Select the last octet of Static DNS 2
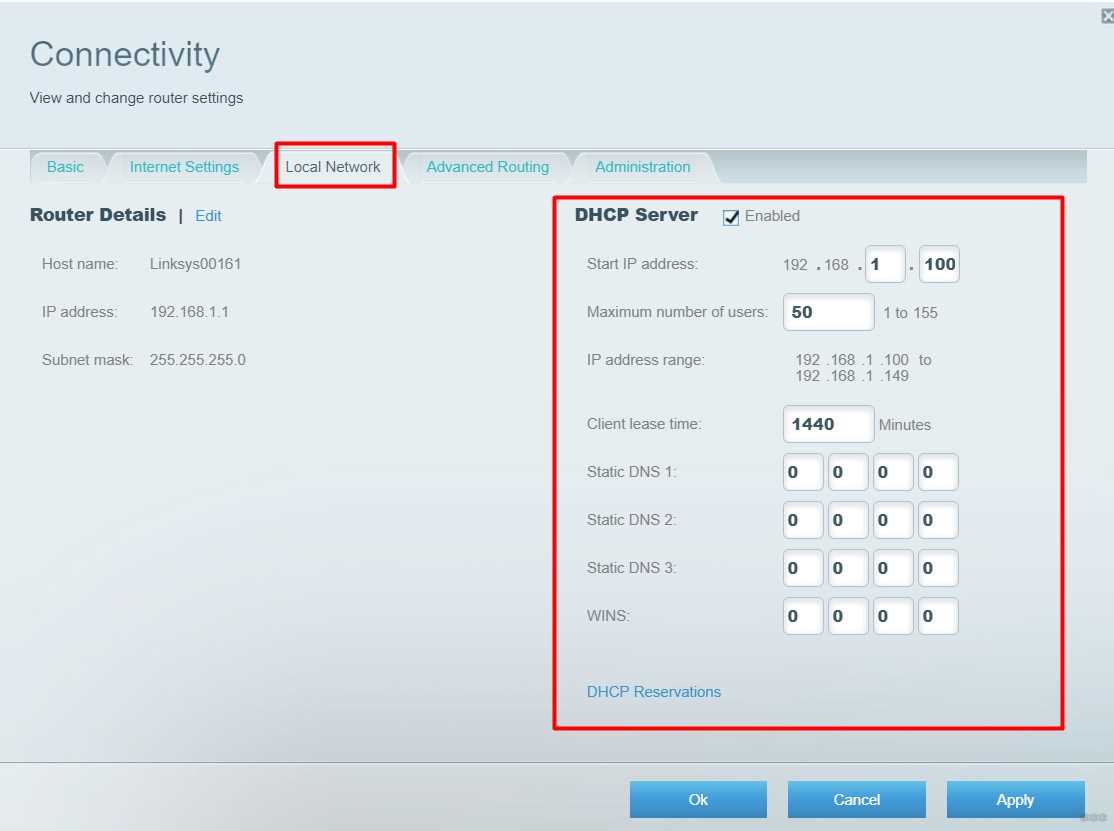 coord(938,520)
